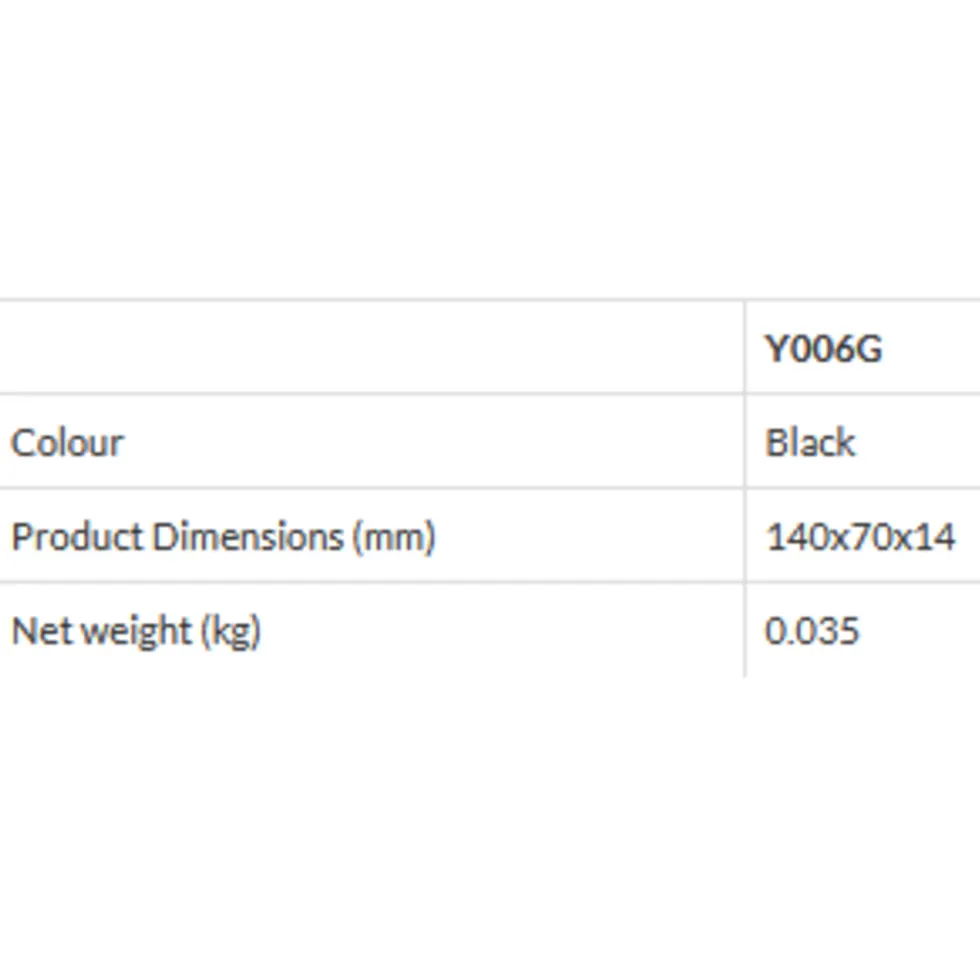Click the empty header cell left of Y006G
The height and width of the screenshot is (980, 980).
[x=370, y=348]
